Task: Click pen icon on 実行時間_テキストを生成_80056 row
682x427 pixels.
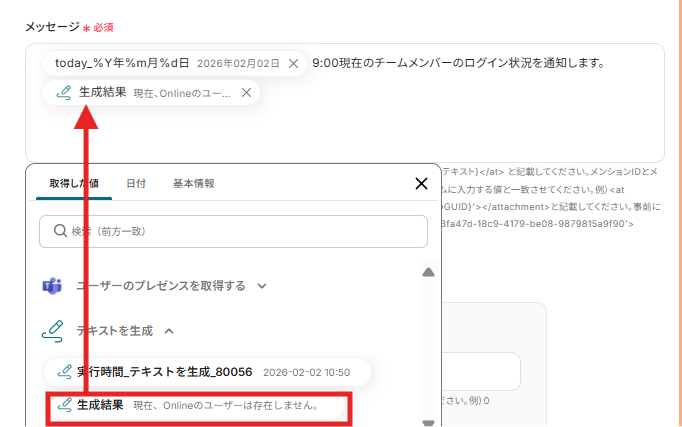Action: 64,372
